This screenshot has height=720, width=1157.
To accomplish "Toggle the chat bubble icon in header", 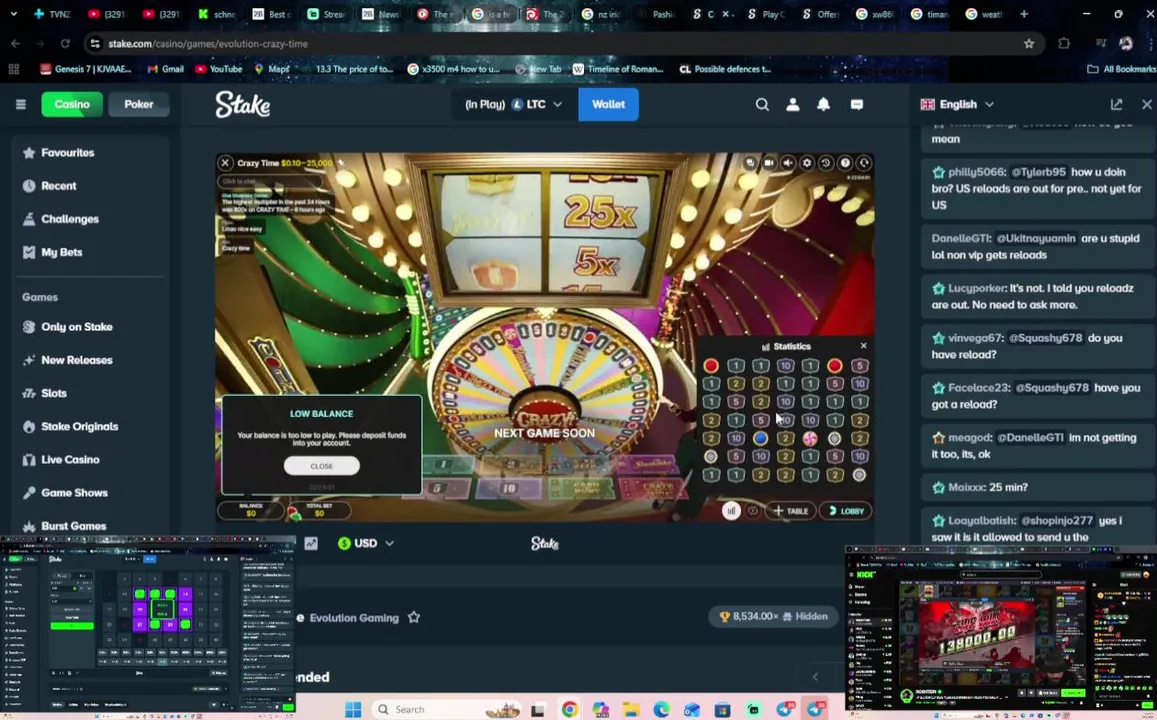I will coord(857,105).
